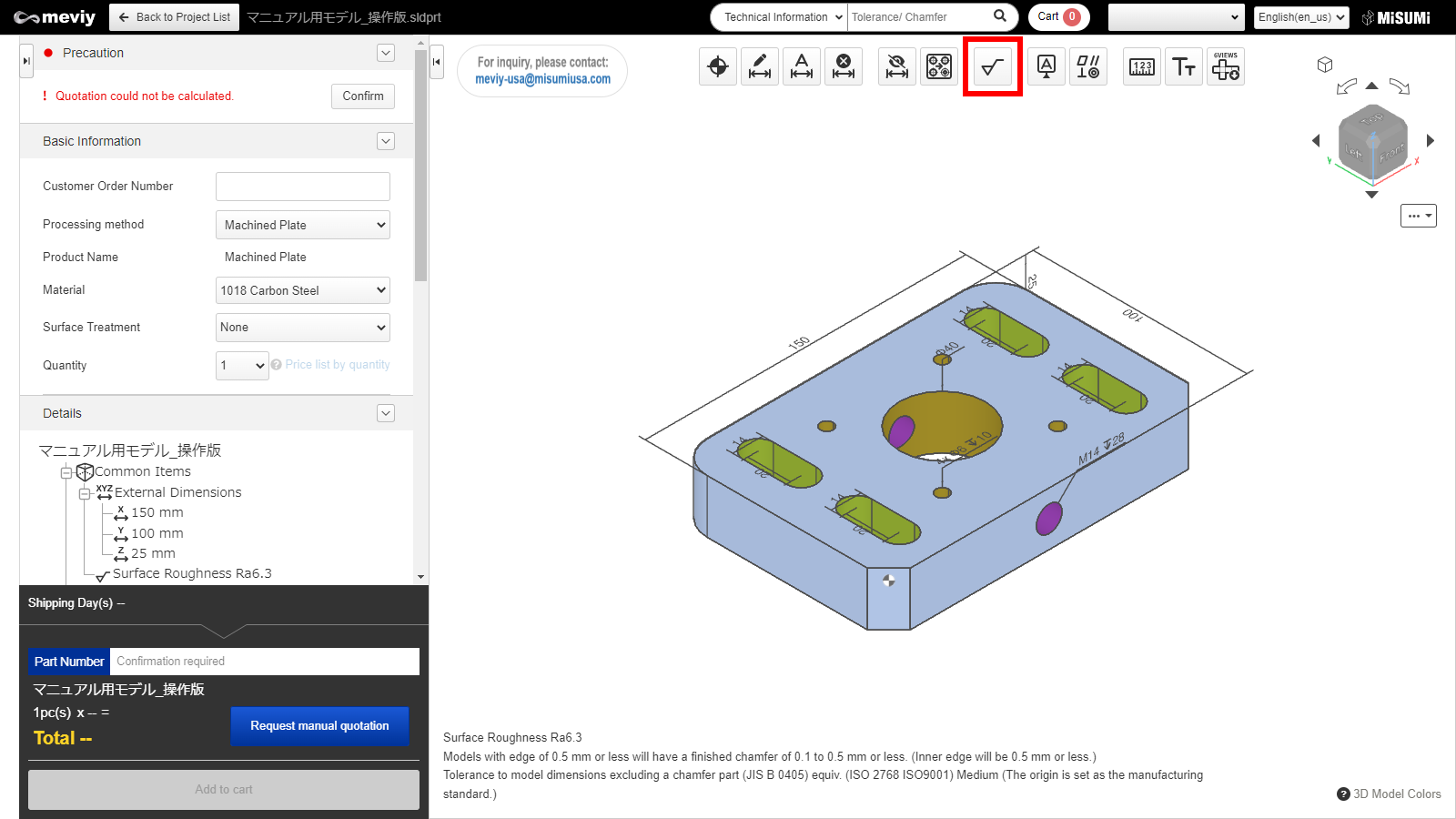Click the up triangle above view cube
Viewport: 1456px width, 819px height.
pyautogui.click(x=1372, y=86)
